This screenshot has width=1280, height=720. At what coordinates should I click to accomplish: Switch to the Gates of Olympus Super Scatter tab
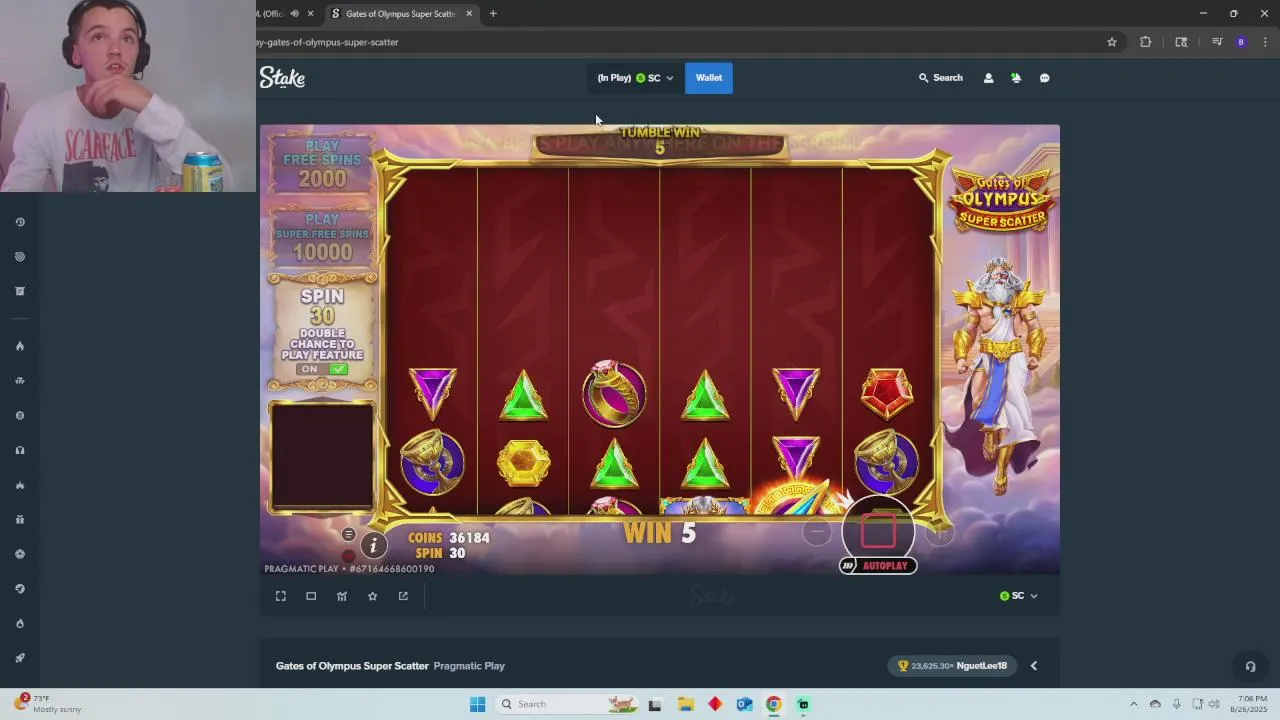click(x=400, y=14)
